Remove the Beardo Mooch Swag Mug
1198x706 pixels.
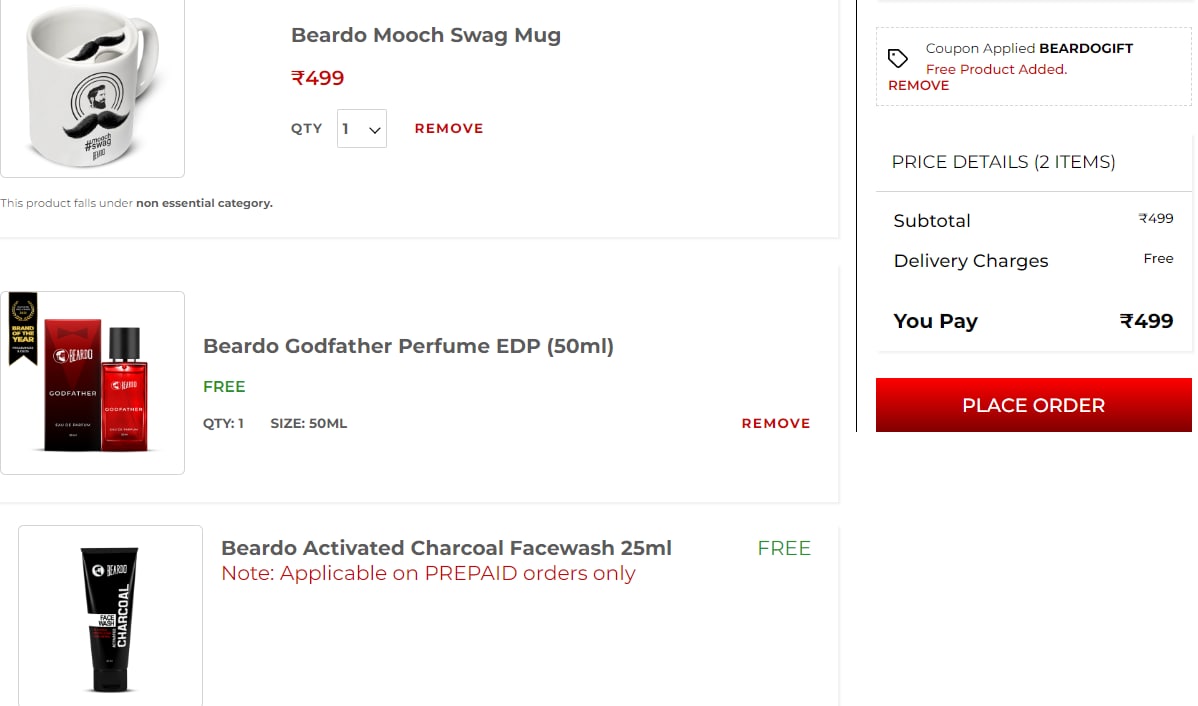[448, 128]
